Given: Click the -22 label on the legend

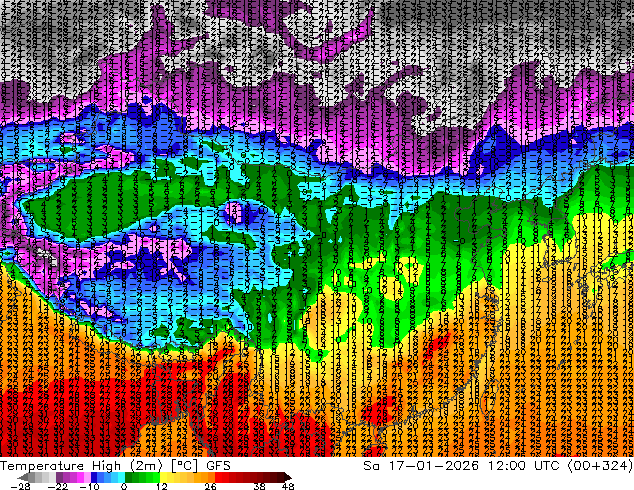Looking at the screenshot, I should (58, 486).
